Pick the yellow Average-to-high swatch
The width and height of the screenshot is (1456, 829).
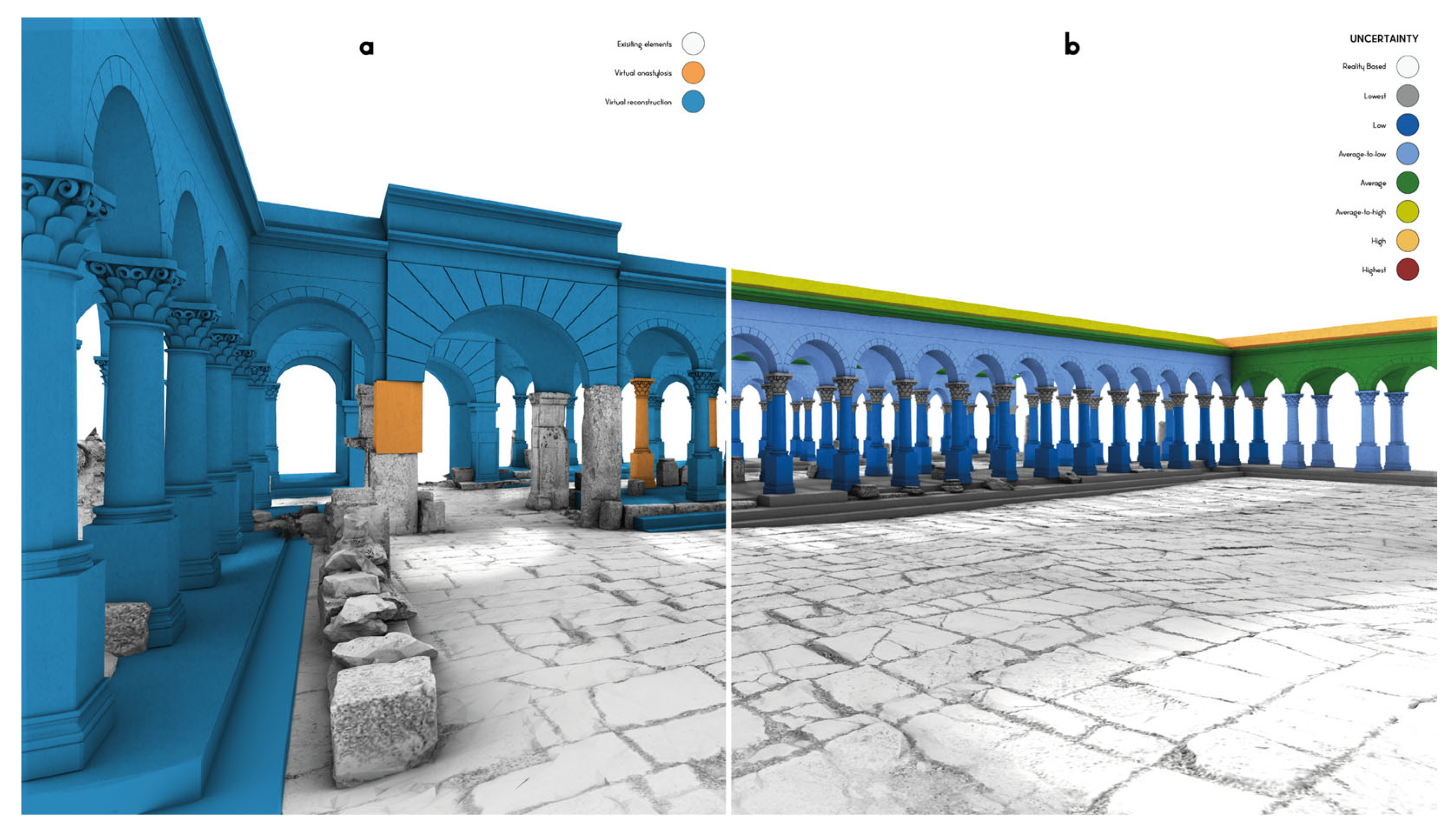coord(1407,212)
